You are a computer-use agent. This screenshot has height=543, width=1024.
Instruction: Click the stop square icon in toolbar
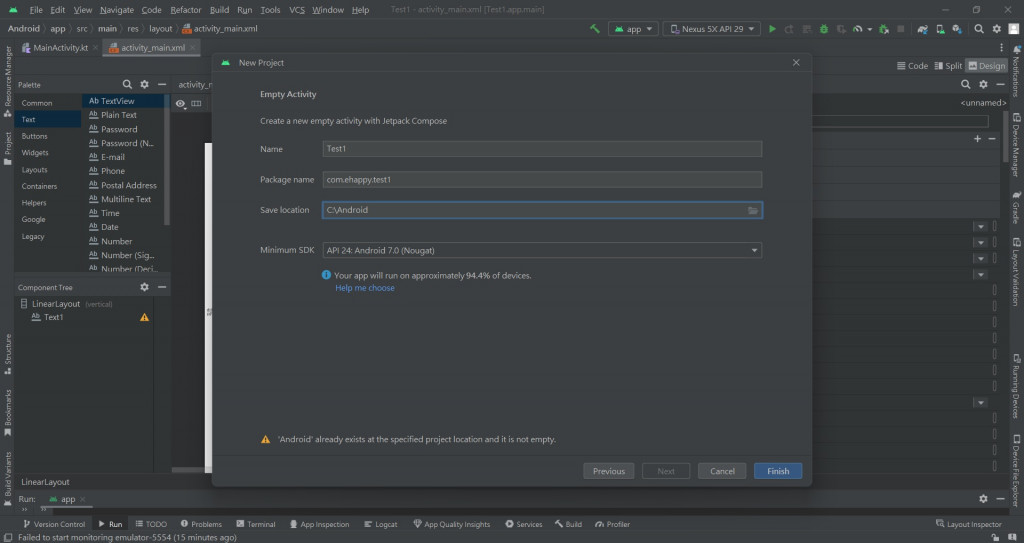(901, 29)
